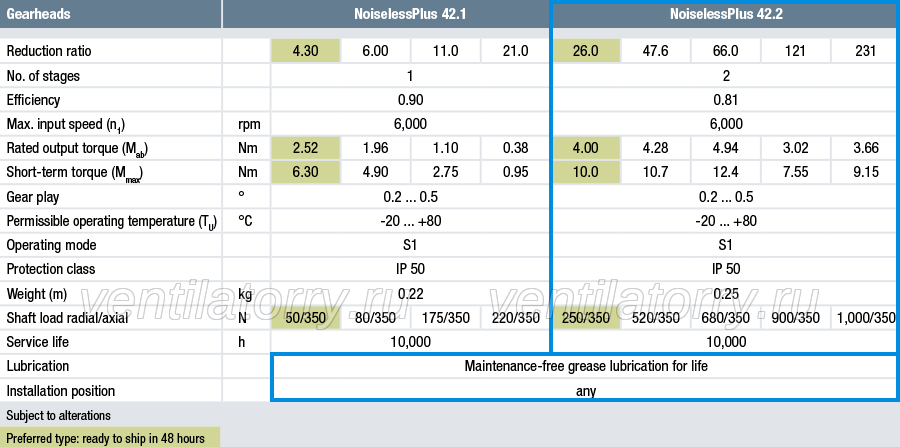900x447 pixels.
Task: Click the Efficiency row label
Action: click(33, 100)
